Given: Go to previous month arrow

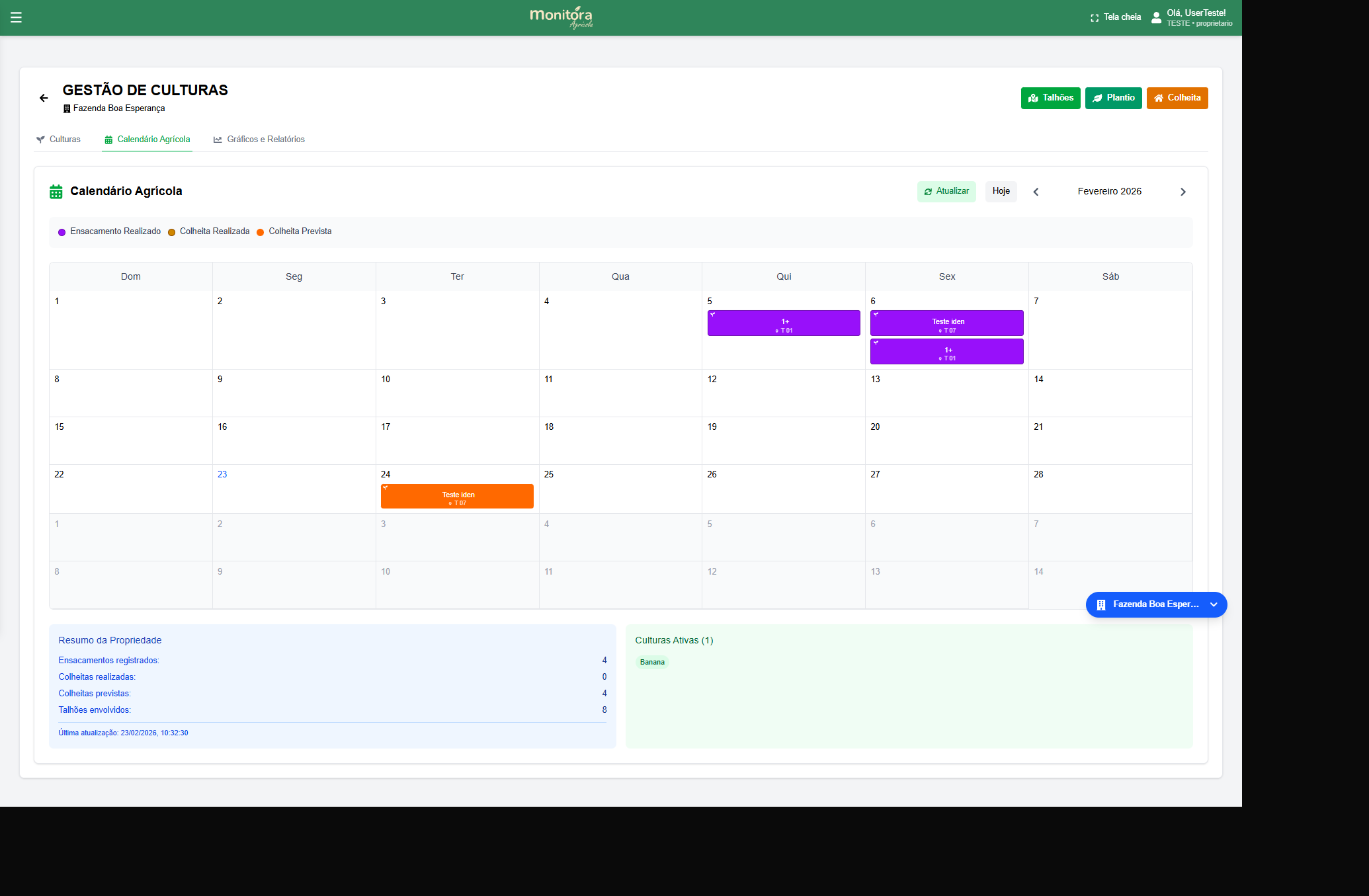Looking at the screenshot, I should 1036,192.
